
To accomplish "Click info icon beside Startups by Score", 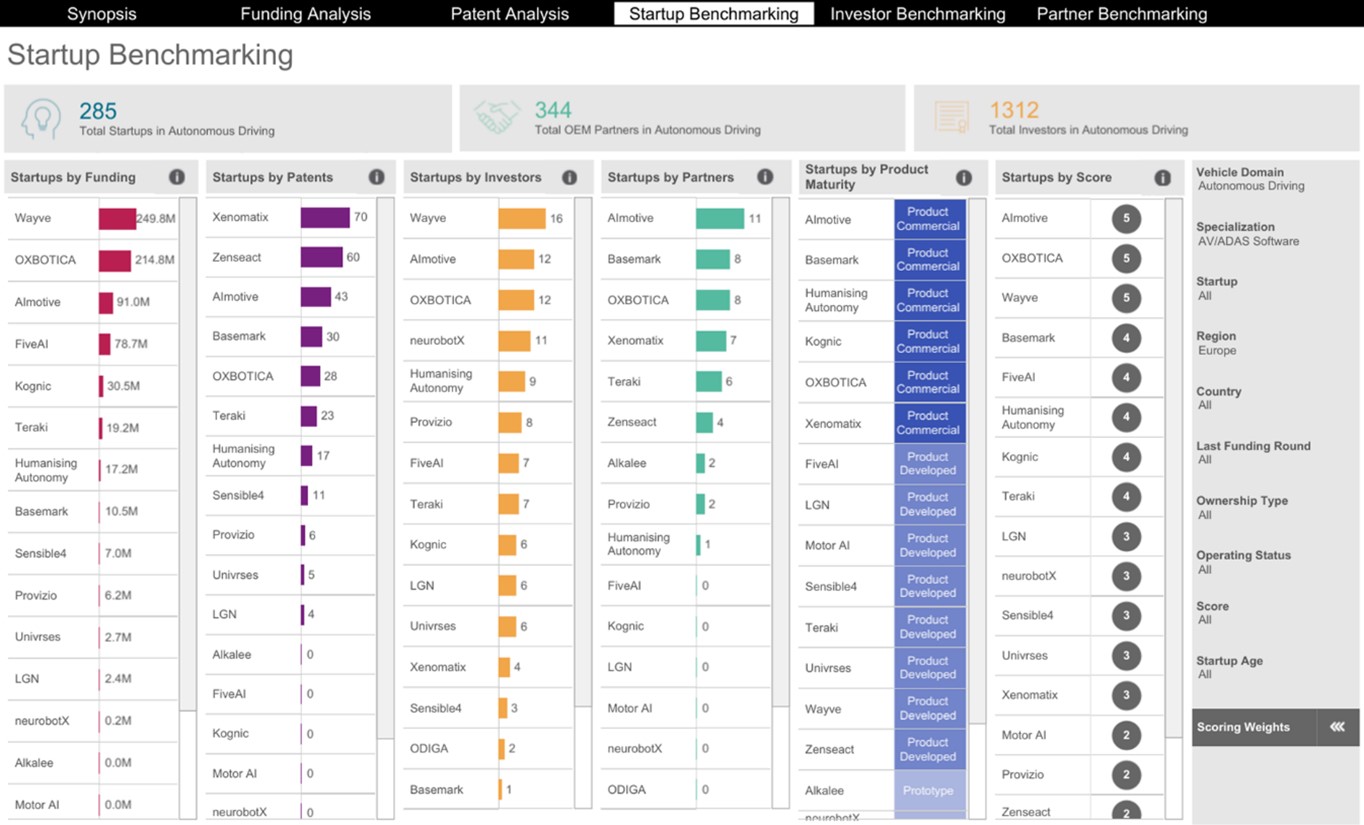I will [x=1163, y=177].
